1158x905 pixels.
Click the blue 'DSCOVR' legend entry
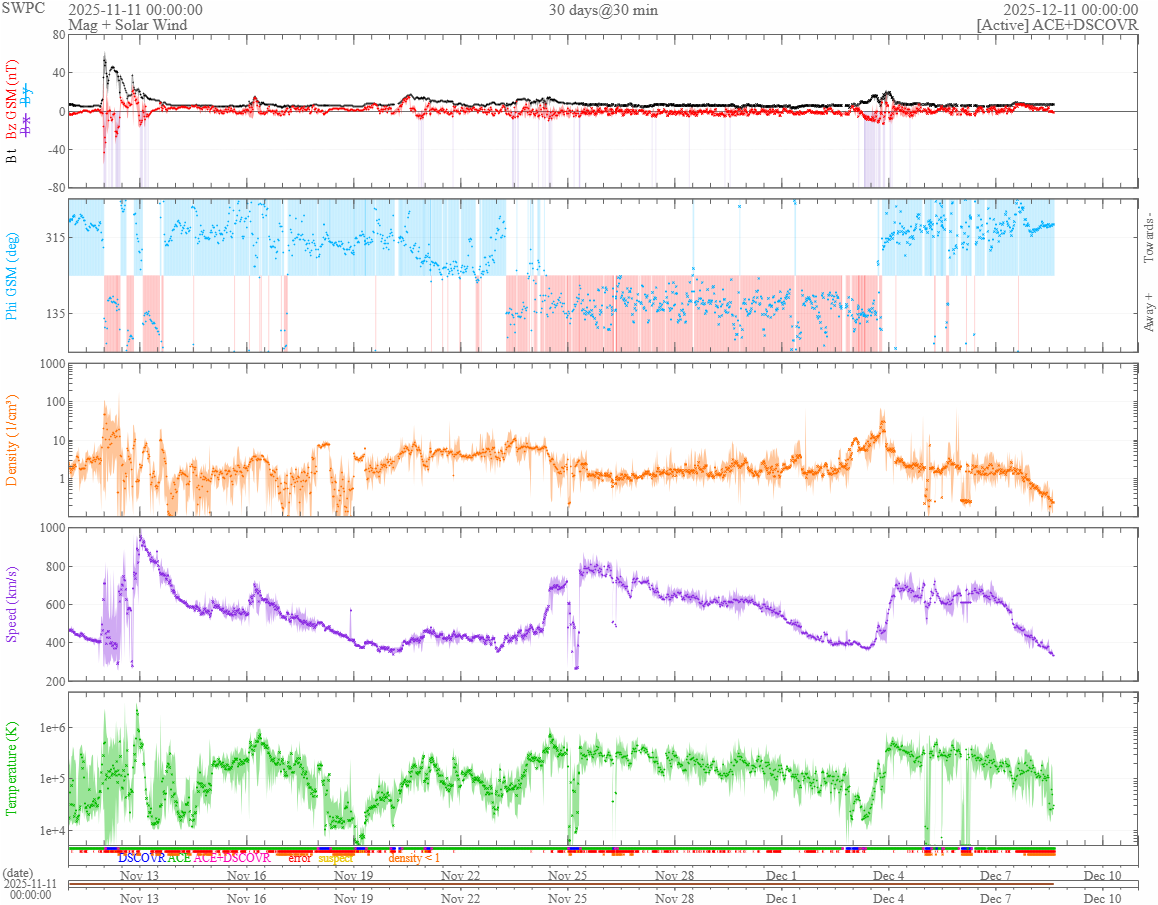click(142, 858)
